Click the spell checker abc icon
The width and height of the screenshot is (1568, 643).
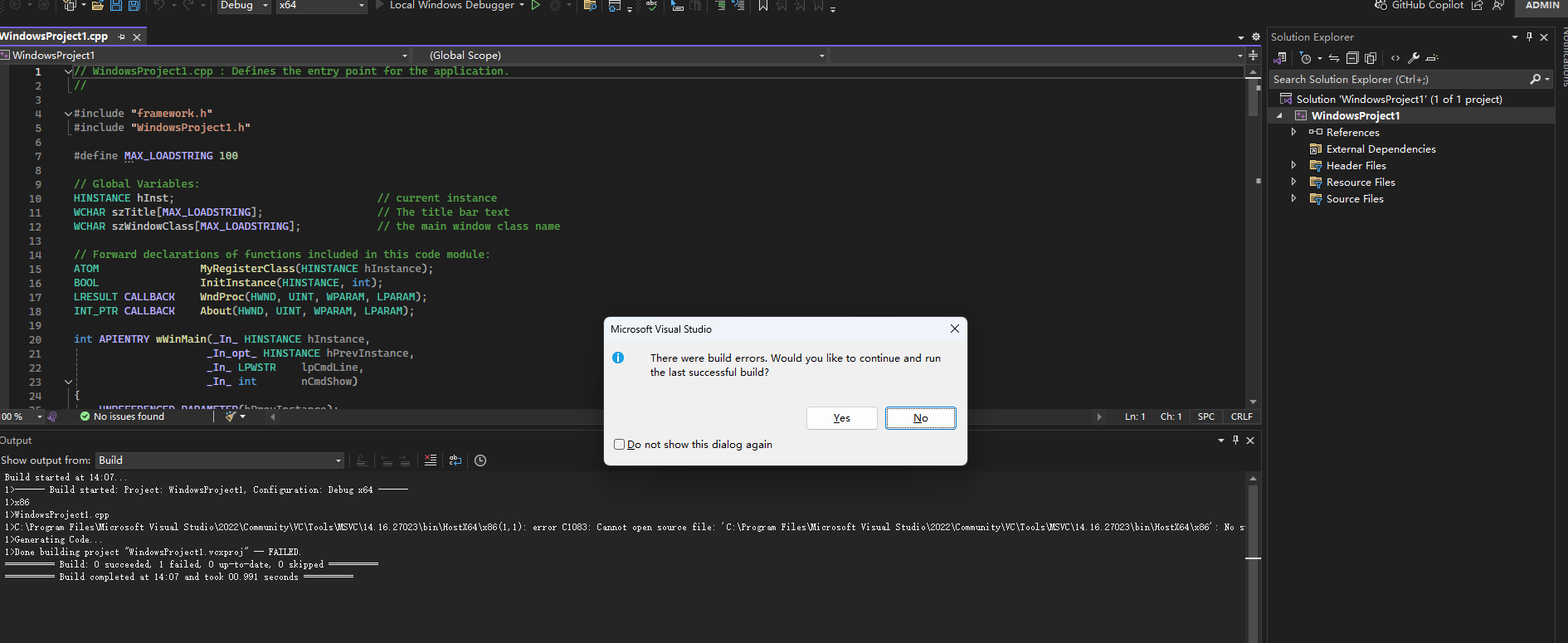click(652, 5)
